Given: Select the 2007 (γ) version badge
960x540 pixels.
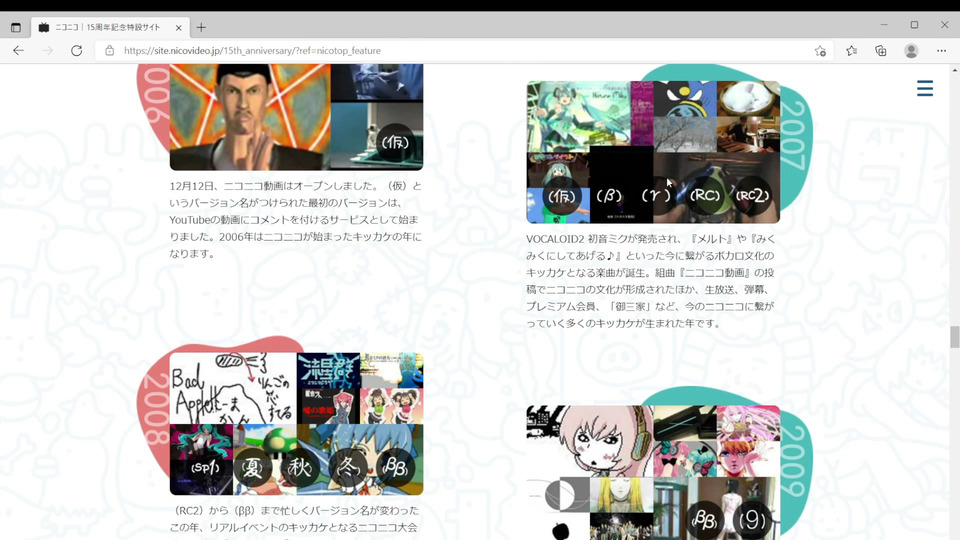Looking at the screenshot, I should (656, 196).
